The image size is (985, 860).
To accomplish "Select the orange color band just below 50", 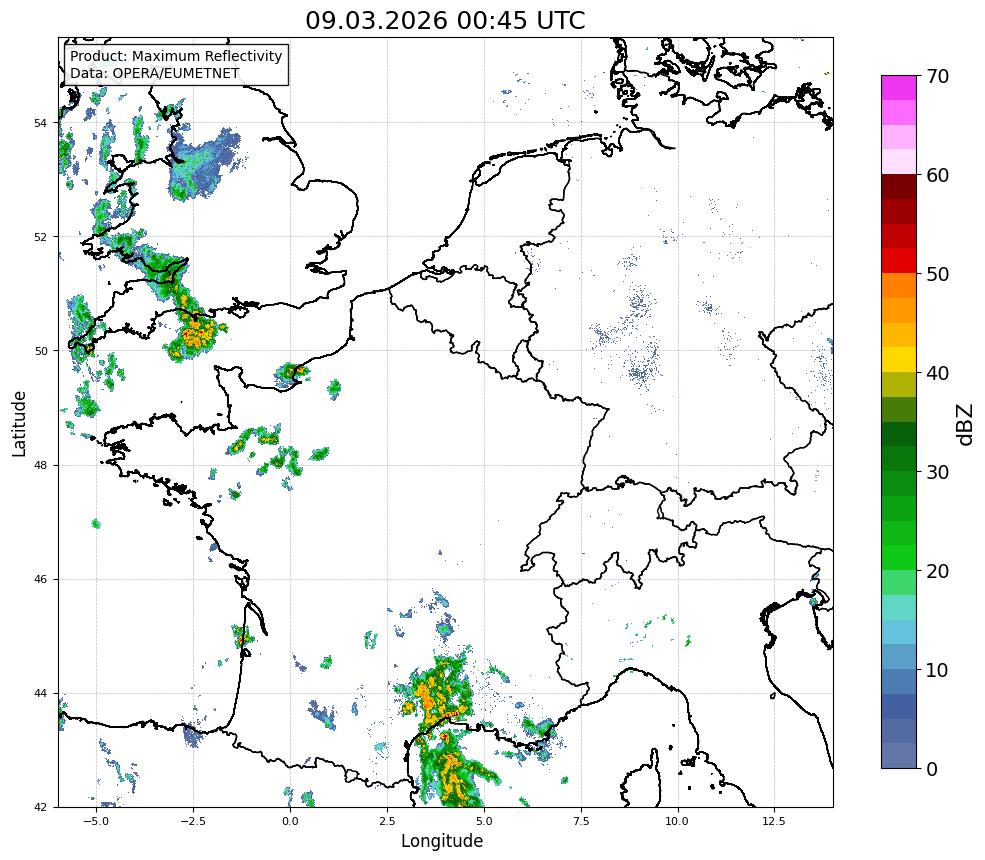I will coord(899,285).
